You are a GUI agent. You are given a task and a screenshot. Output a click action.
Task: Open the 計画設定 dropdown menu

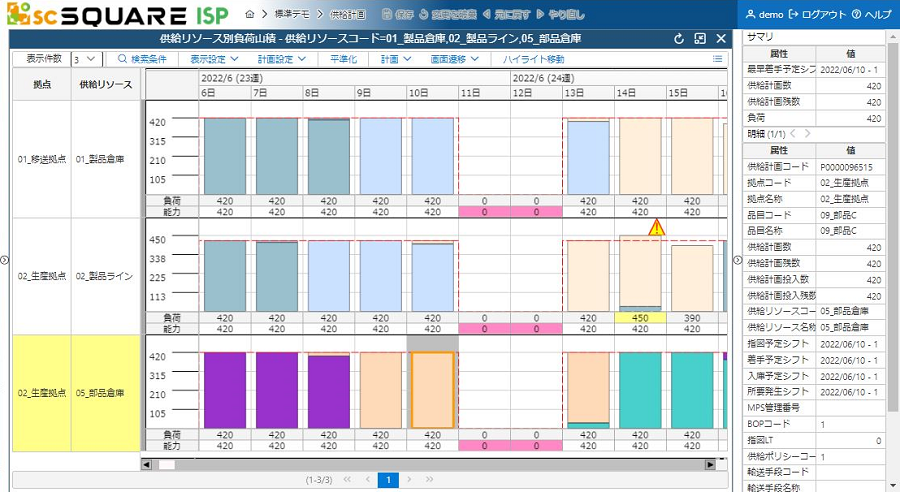pos(282,59)
